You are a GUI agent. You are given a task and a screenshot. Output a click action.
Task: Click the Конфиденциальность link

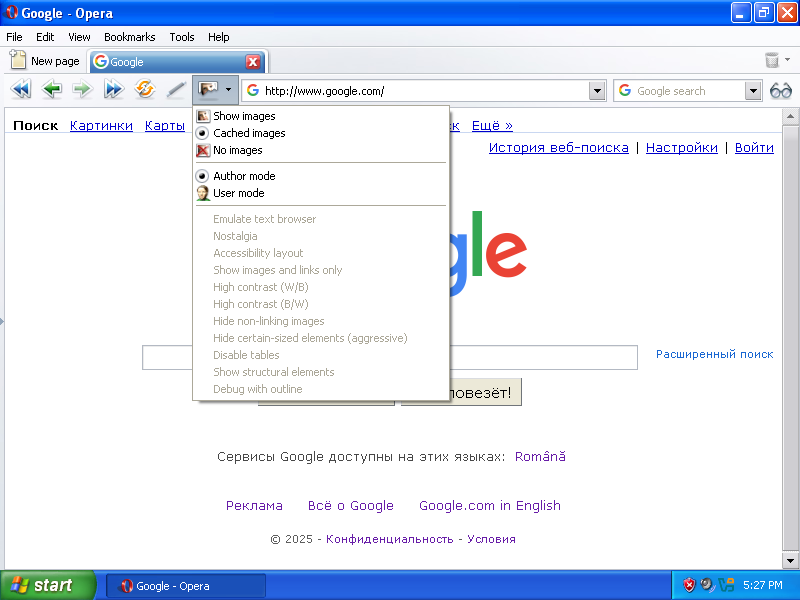point(389,539)
